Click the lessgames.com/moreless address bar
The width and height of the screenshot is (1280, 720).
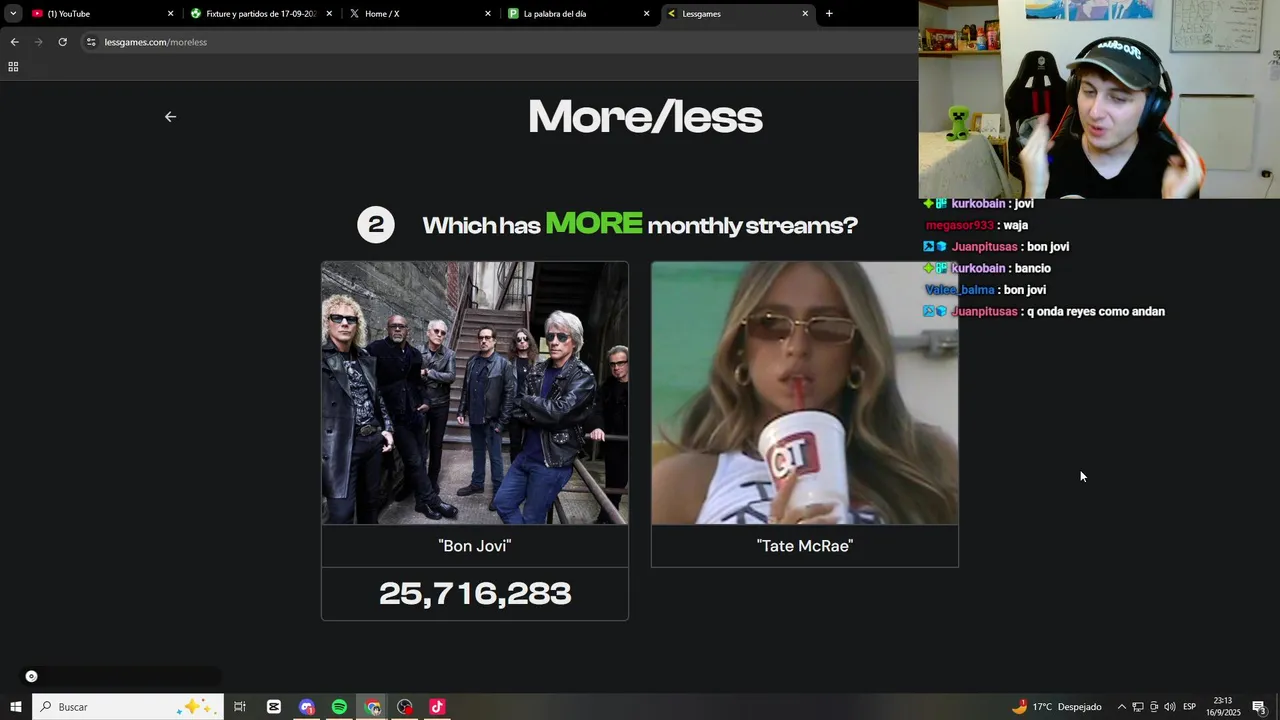[x=500, y=42]
